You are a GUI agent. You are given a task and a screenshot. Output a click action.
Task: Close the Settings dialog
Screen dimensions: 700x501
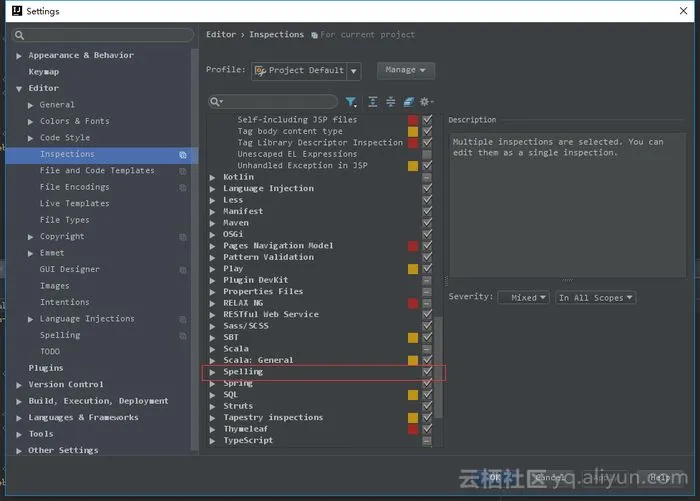pyautogui.click(x=683, y=11)
